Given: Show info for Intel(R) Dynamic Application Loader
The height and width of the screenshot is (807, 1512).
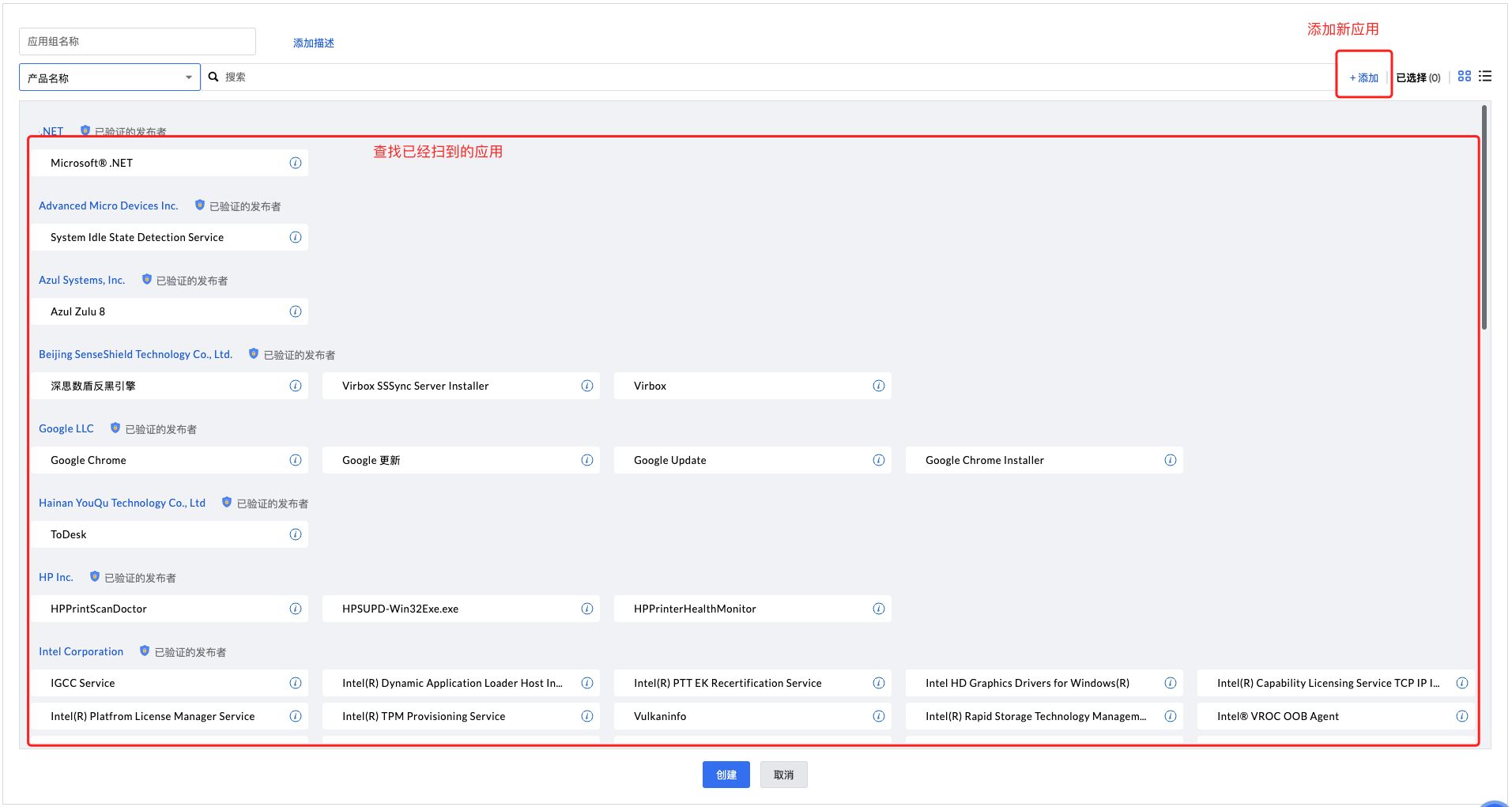Looking at the screenshot, I should (587, 683).
